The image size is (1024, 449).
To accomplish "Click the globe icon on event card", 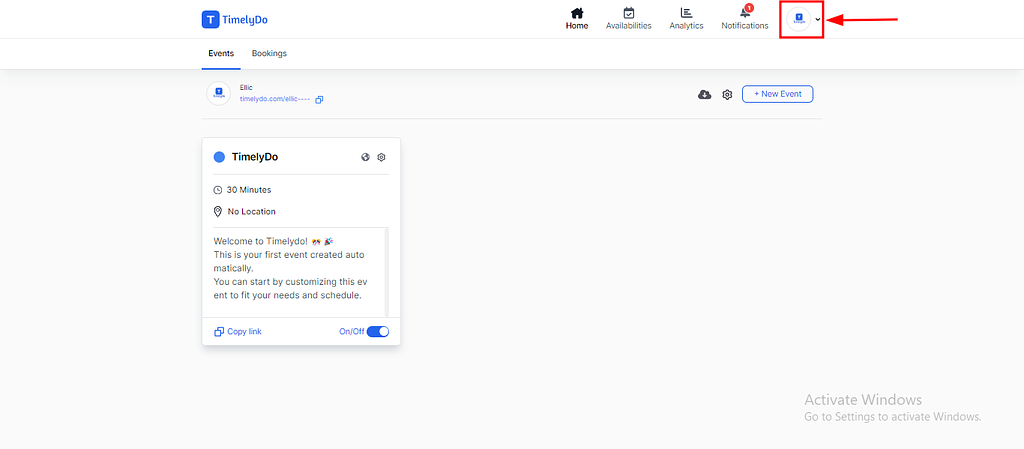I will point(366,157).
